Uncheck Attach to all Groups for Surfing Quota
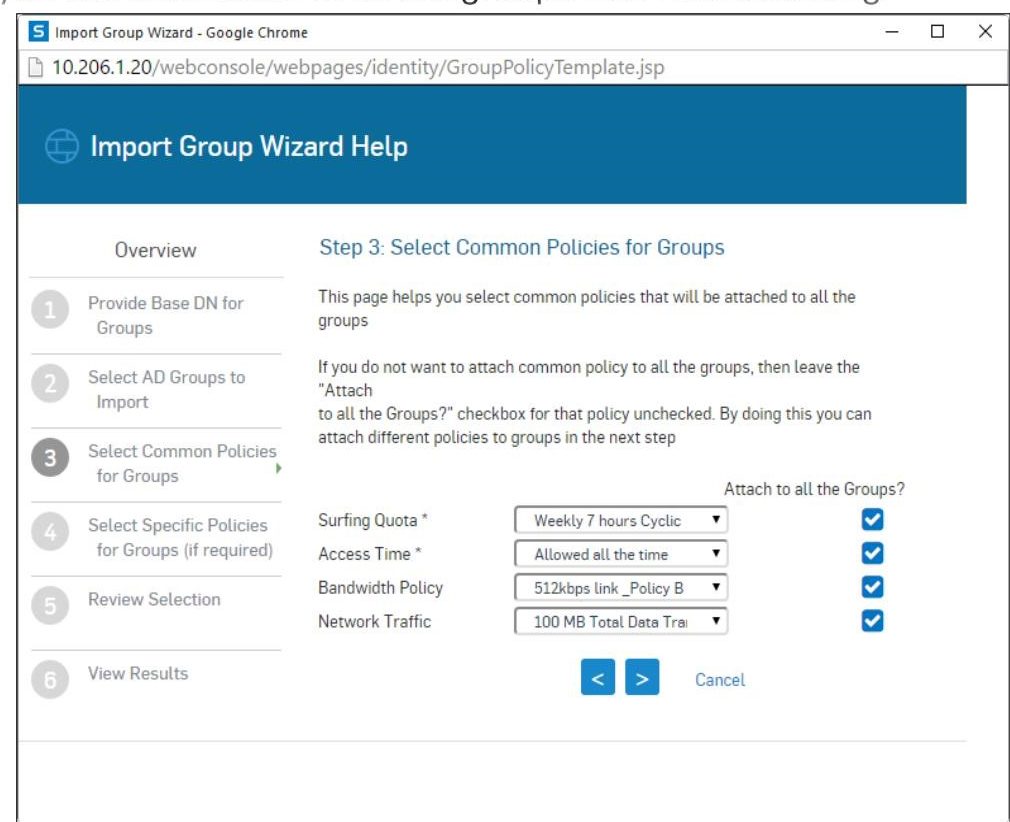 point(872,520)
